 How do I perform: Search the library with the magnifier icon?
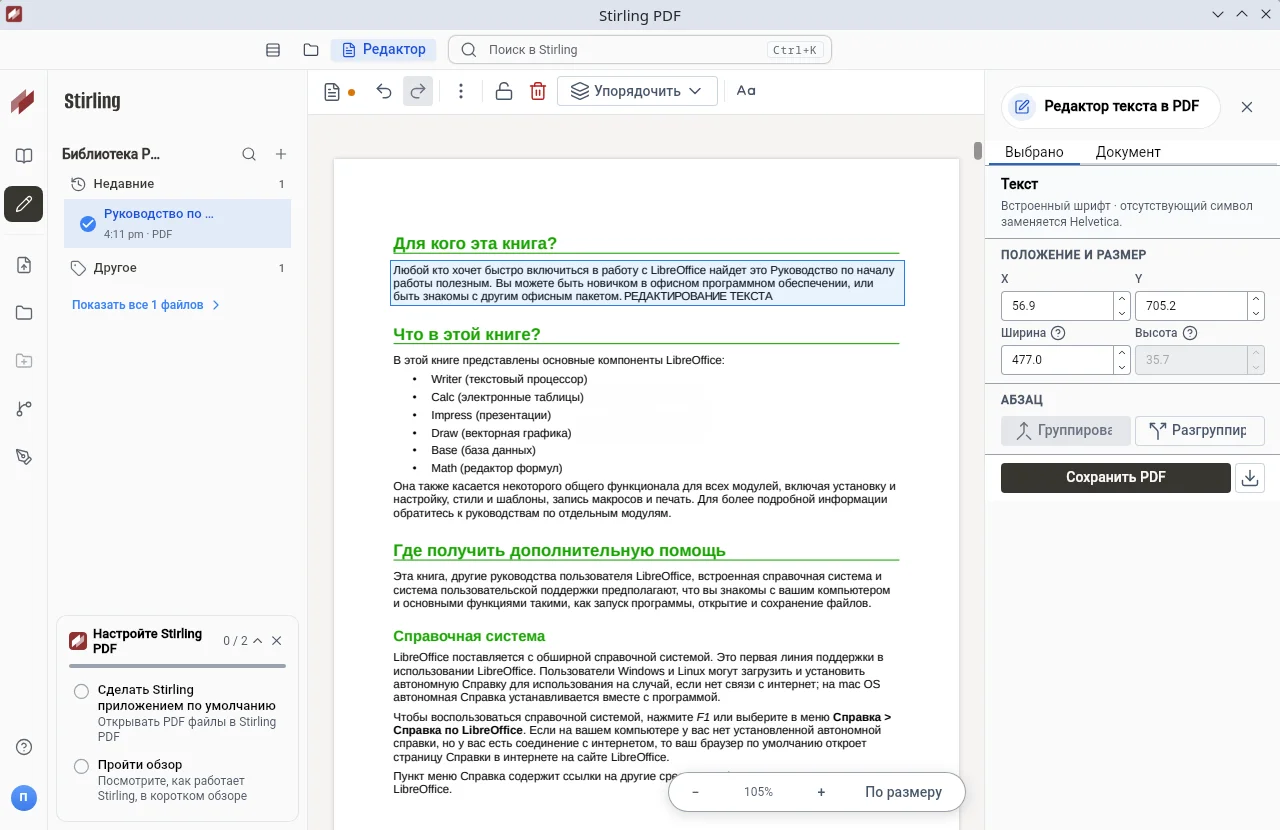(x=249, y=154)
